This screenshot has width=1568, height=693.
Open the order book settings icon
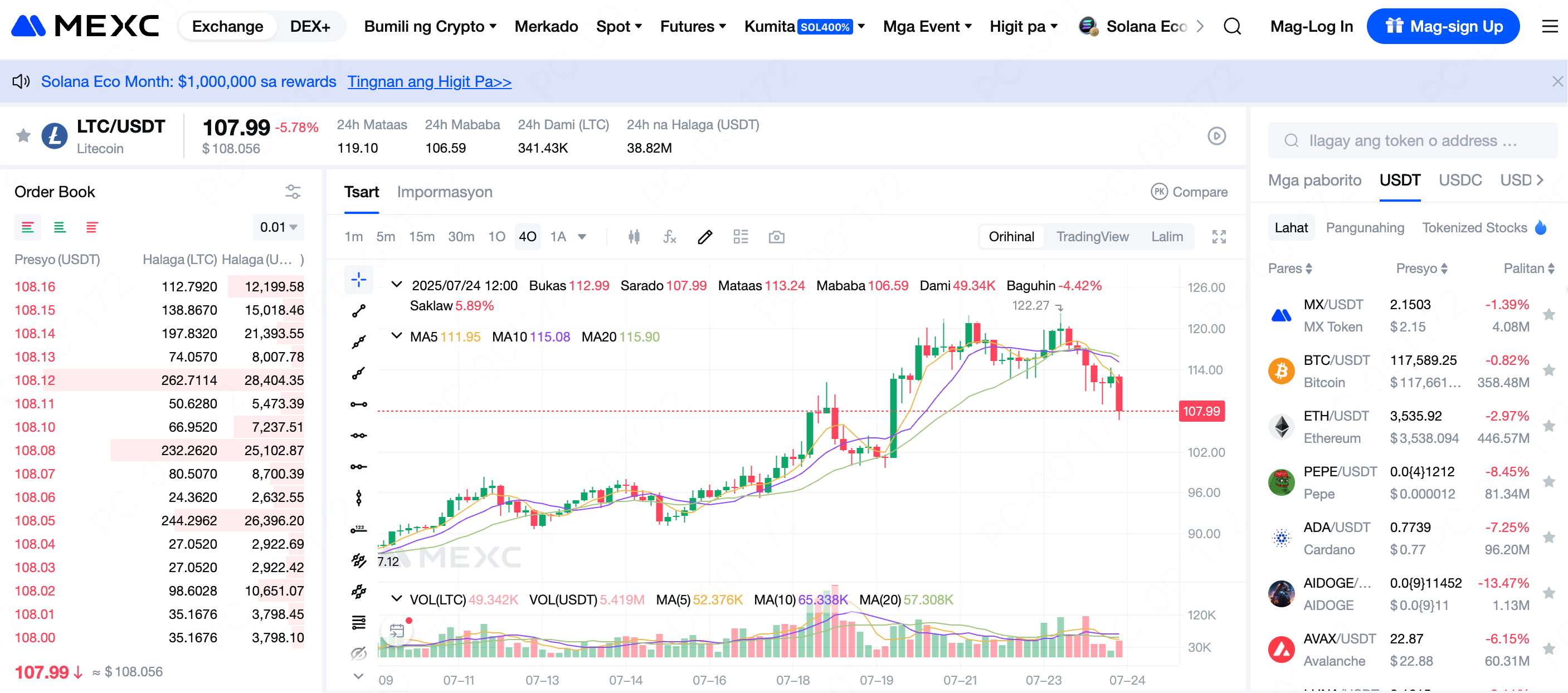pos(293,192)
